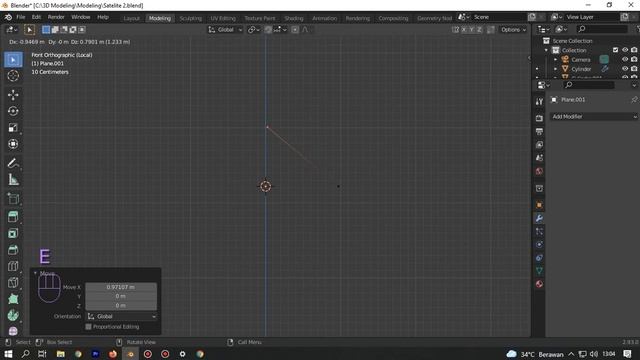Collapse the Collection tree item

pyautogui.click(x=546, y=50)
